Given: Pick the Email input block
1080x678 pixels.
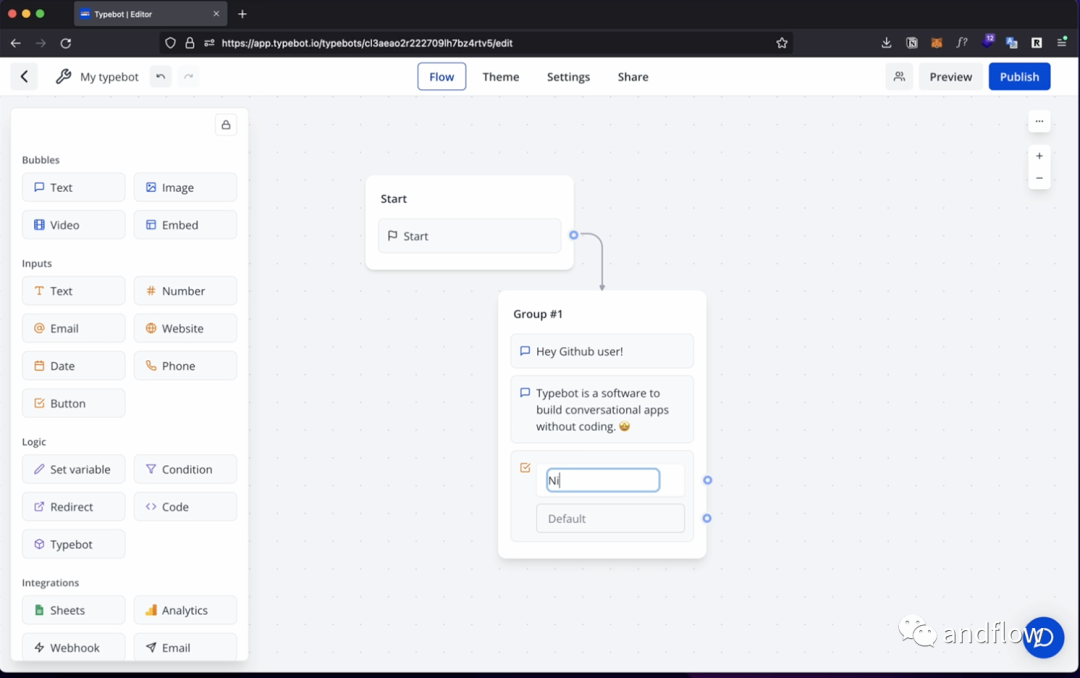Looking at the screenshot, I should (74, 328).
